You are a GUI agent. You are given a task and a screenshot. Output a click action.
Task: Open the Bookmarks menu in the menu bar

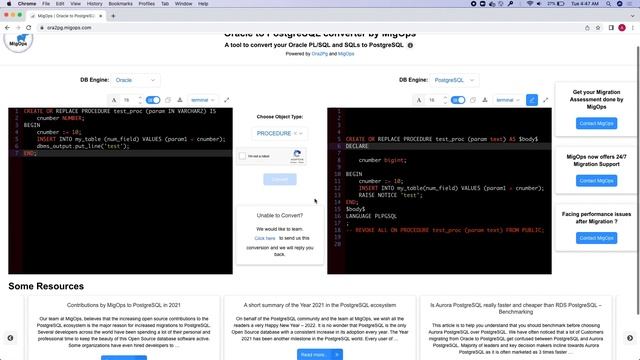coord(120,4)
